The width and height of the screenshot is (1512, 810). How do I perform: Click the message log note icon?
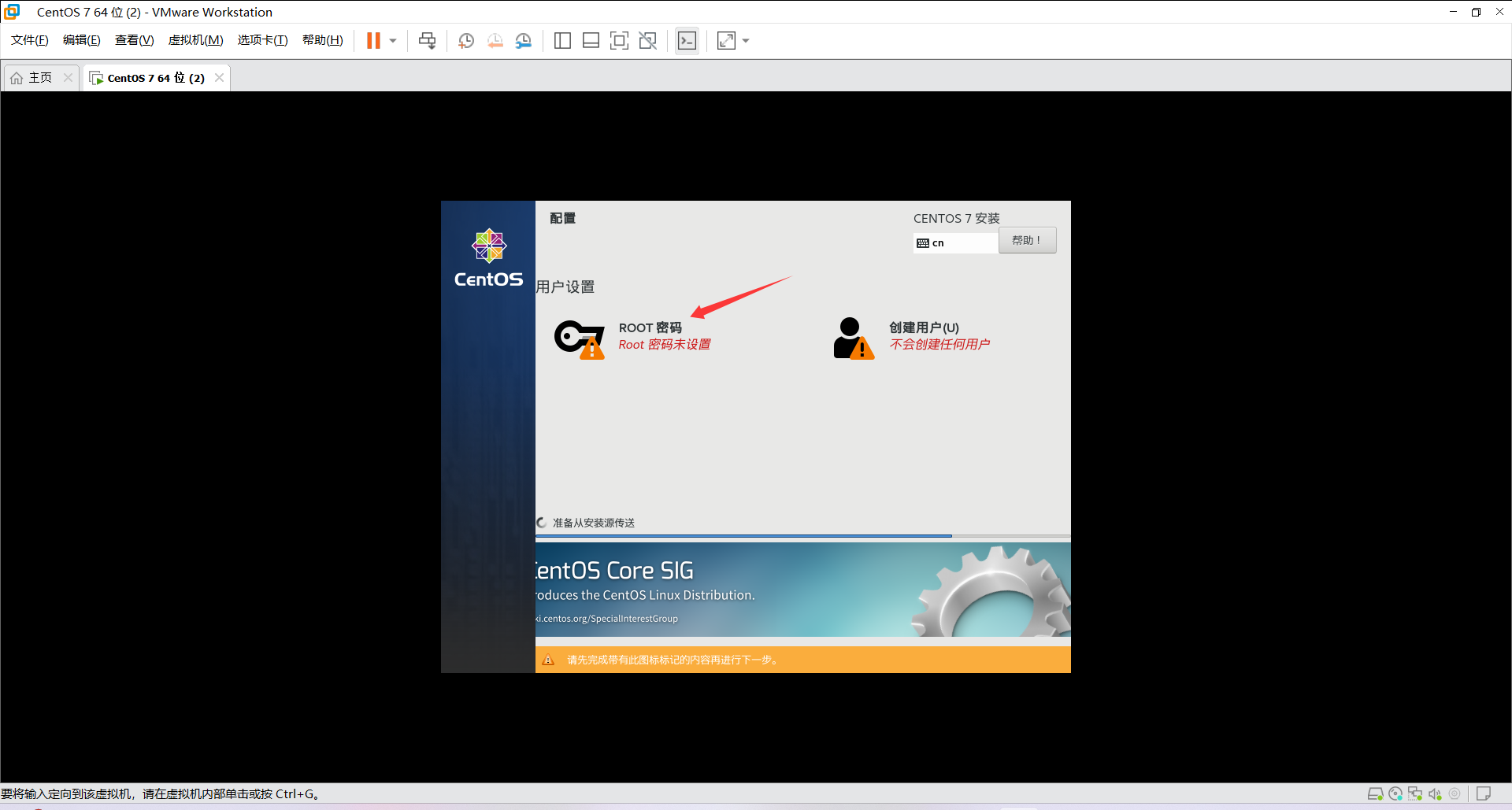(x=1484, y=794)
